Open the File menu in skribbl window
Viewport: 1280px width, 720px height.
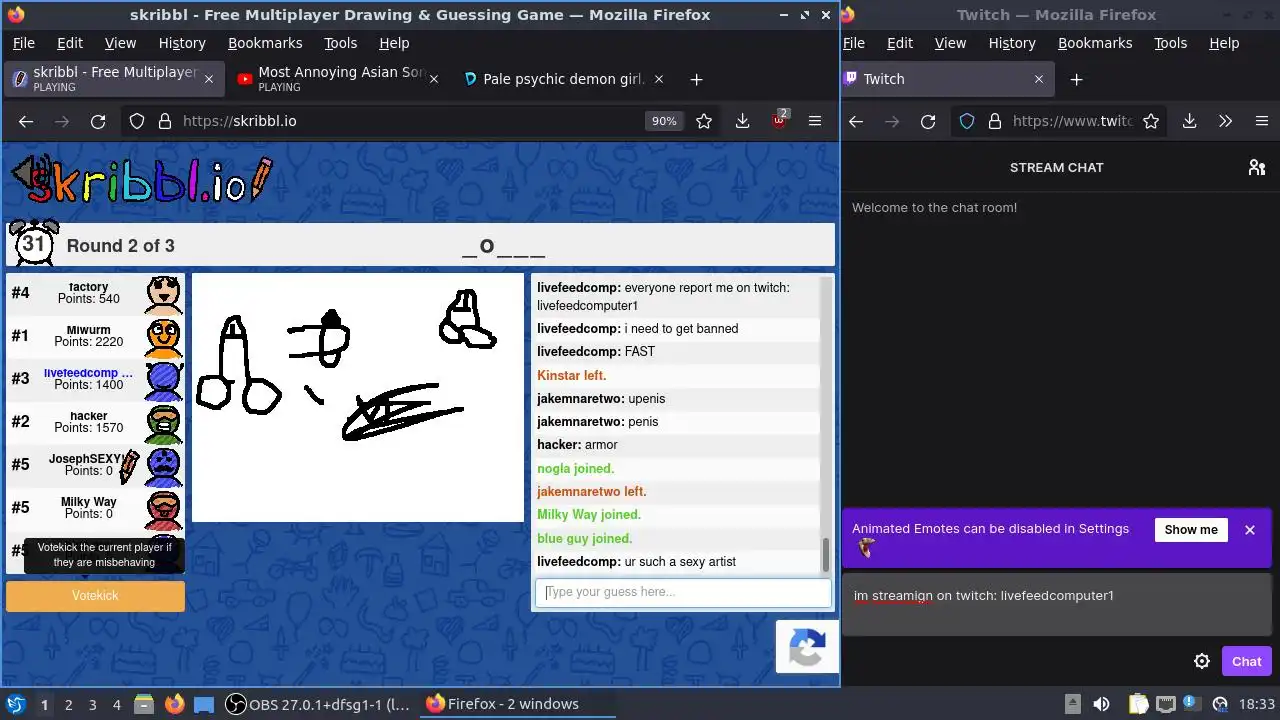tap(23, 43)
